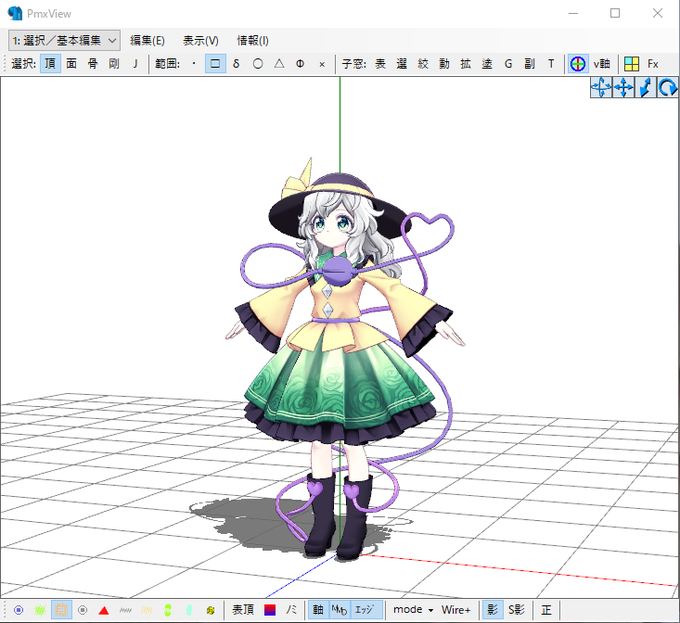
Task: Toggle the S影 self-shadow button
Action: click(516, 610)
